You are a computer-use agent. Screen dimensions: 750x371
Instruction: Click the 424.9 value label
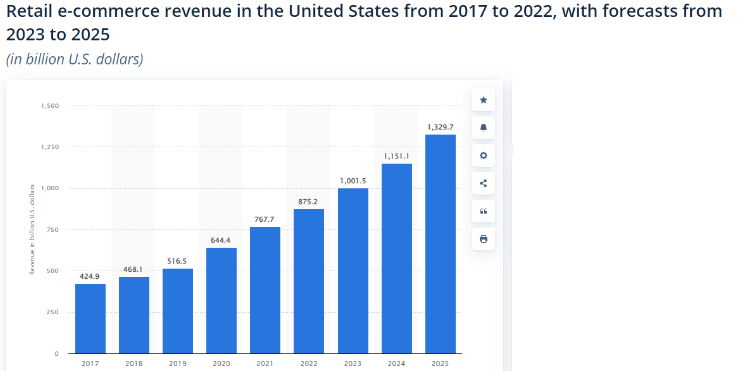click(89, 276)
